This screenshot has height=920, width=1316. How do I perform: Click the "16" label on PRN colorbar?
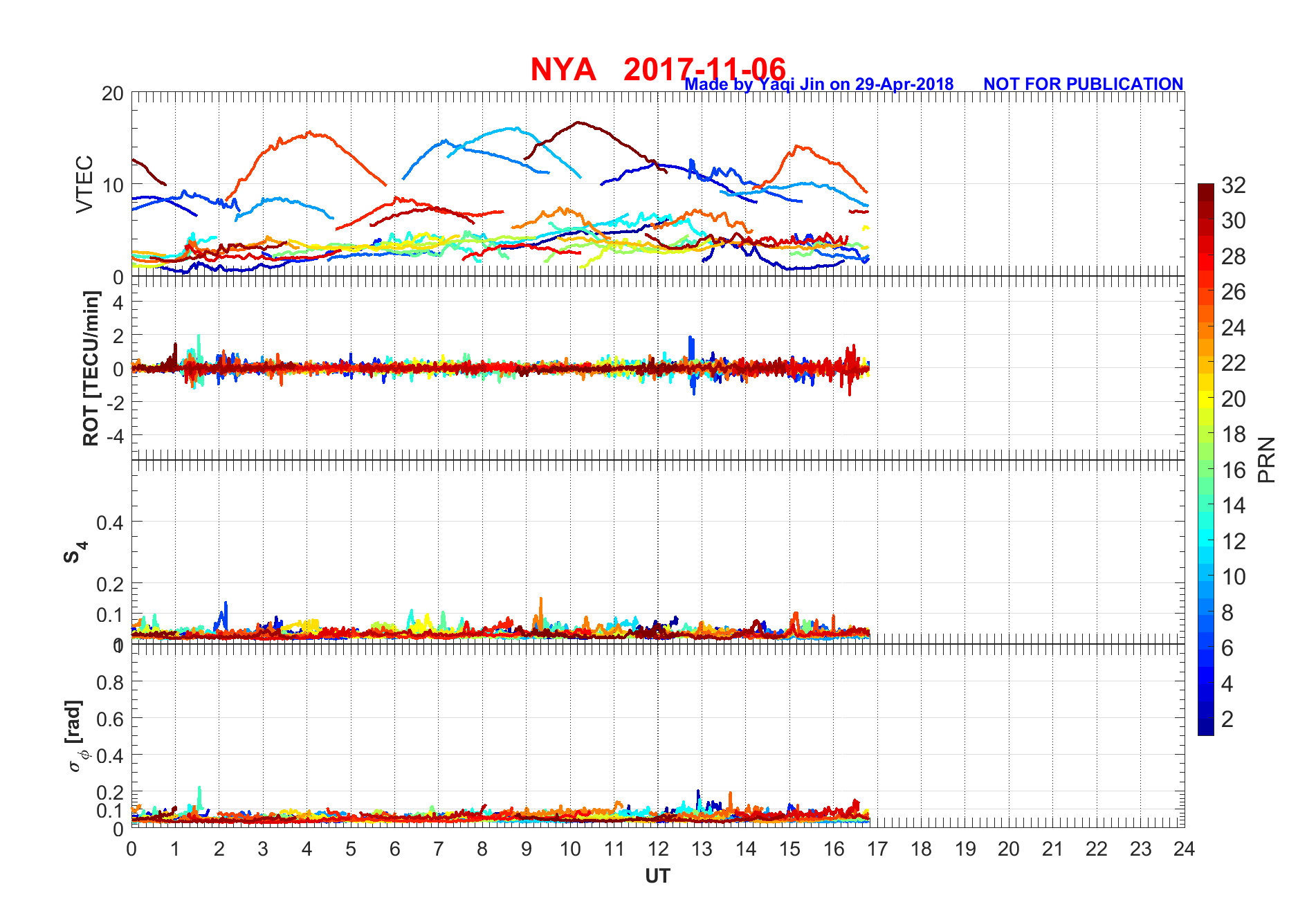point(1233,470)
